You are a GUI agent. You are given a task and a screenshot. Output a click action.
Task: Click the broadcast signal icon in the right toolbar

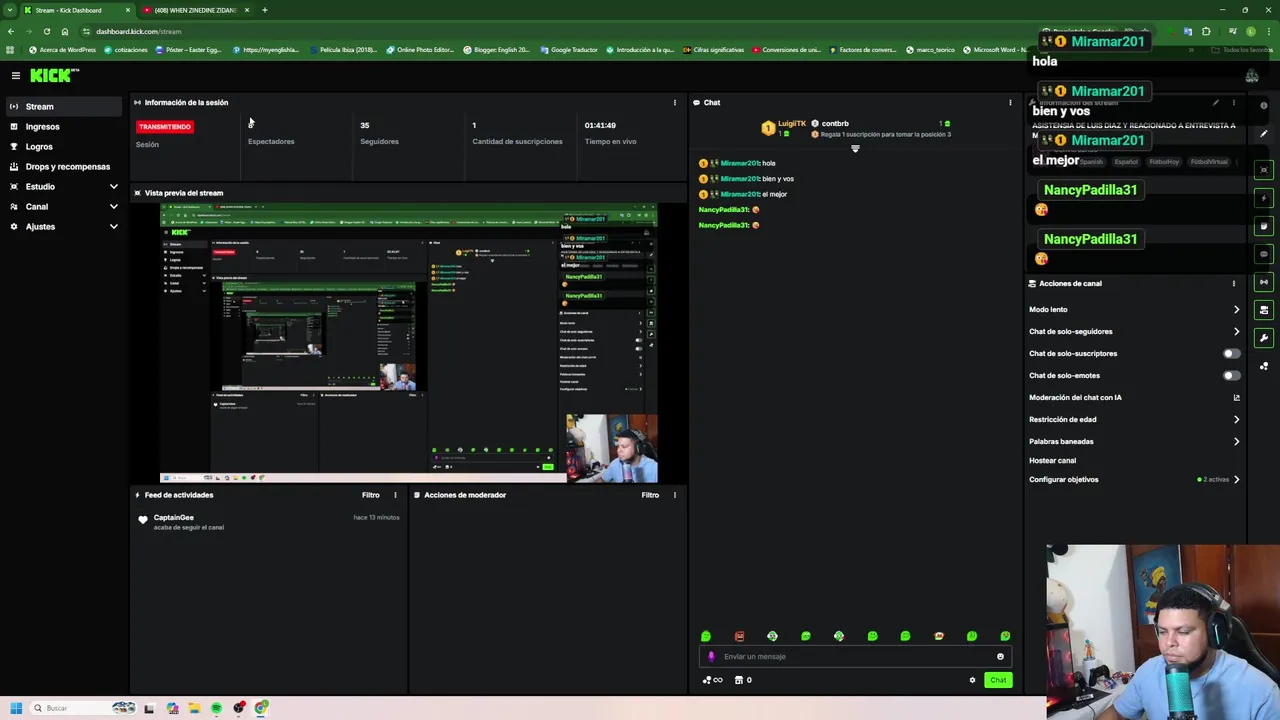click(1264, 282)
